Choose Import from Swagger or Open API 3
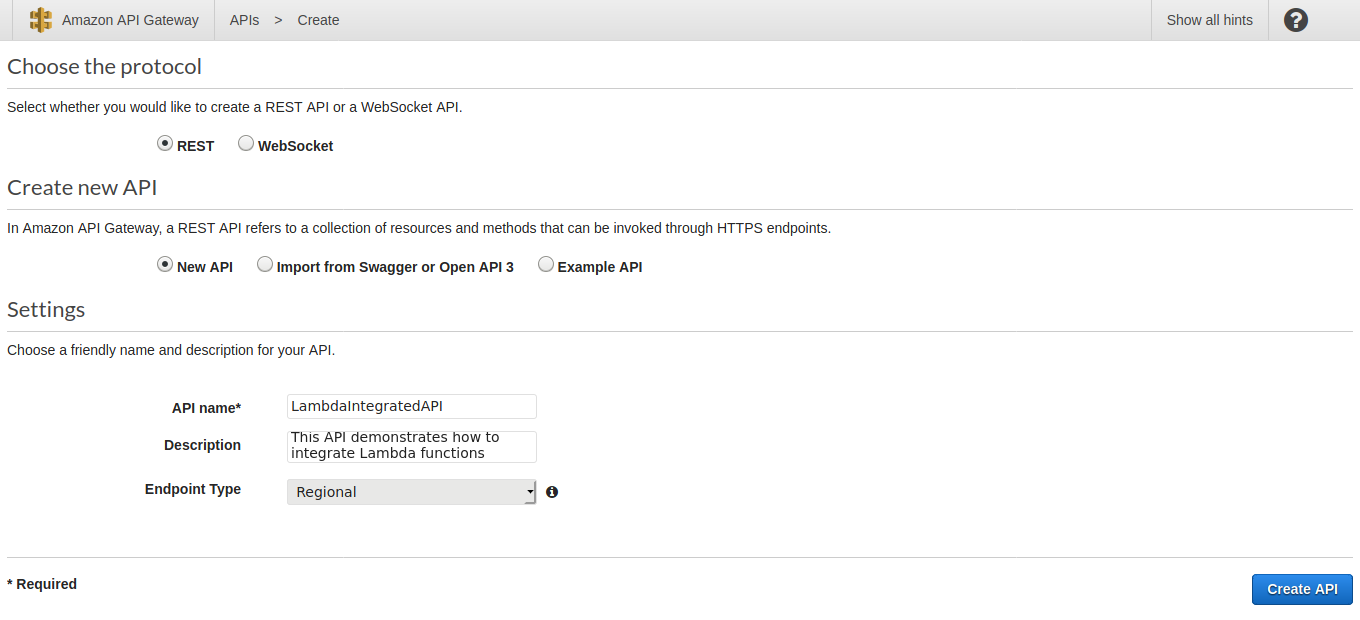The image size is (1360, 620). click(x=265, y=263)
